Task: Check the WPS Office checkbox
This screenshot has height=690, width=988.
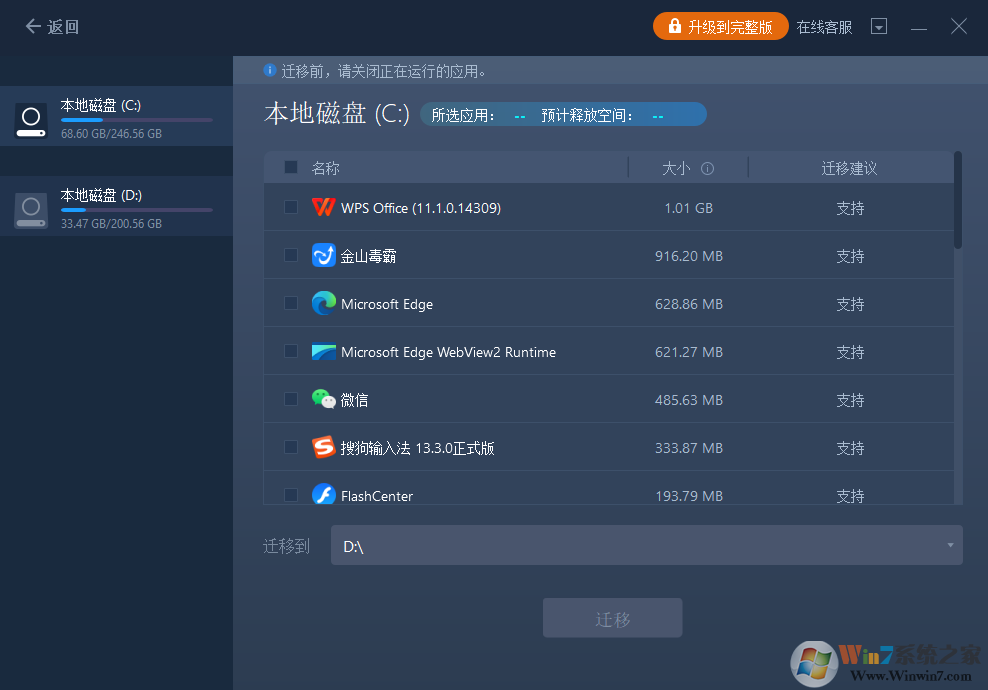Action: pyautogui.click(x=290, y=207)
